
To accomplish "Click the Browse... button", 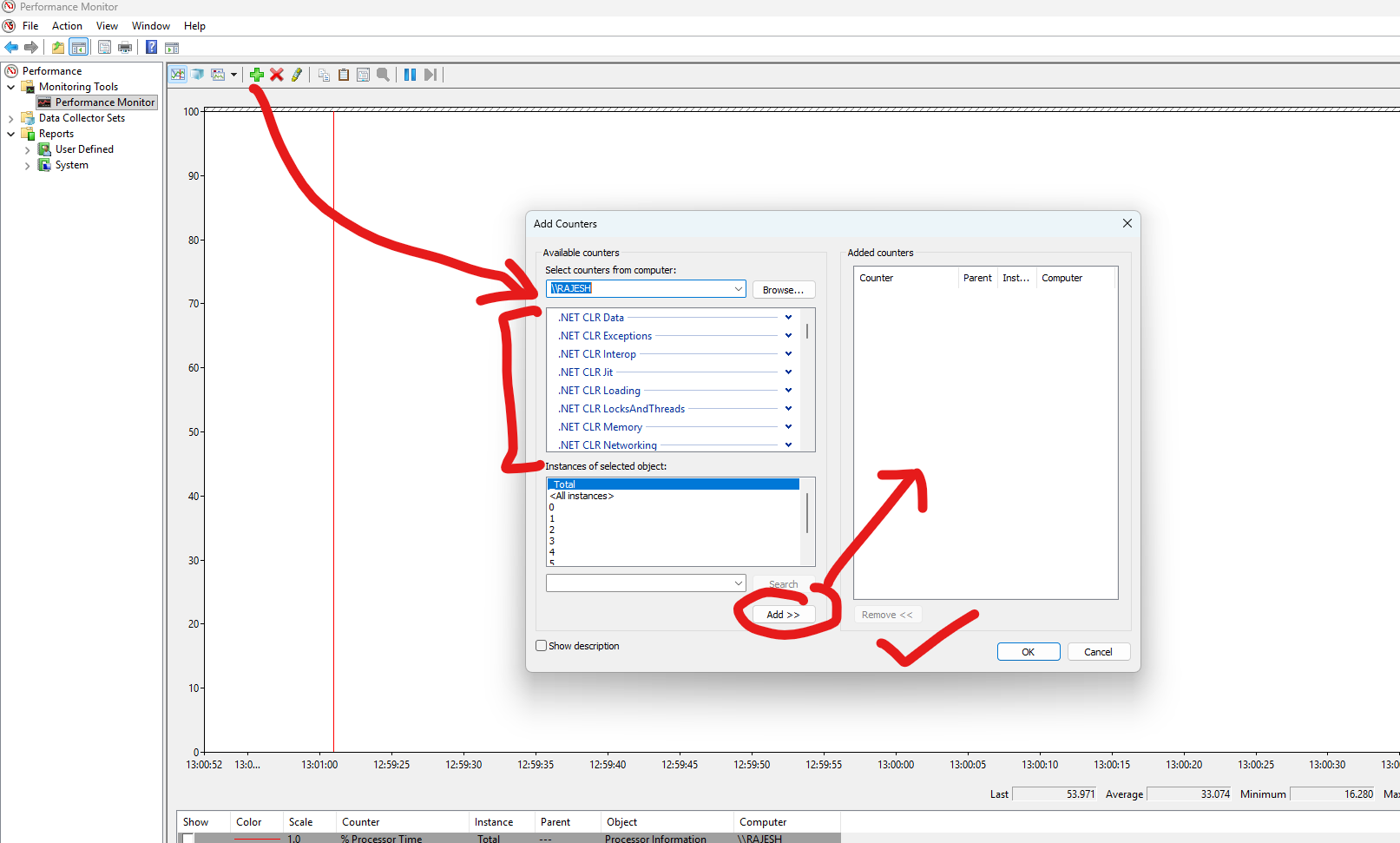I will [783, 290].
